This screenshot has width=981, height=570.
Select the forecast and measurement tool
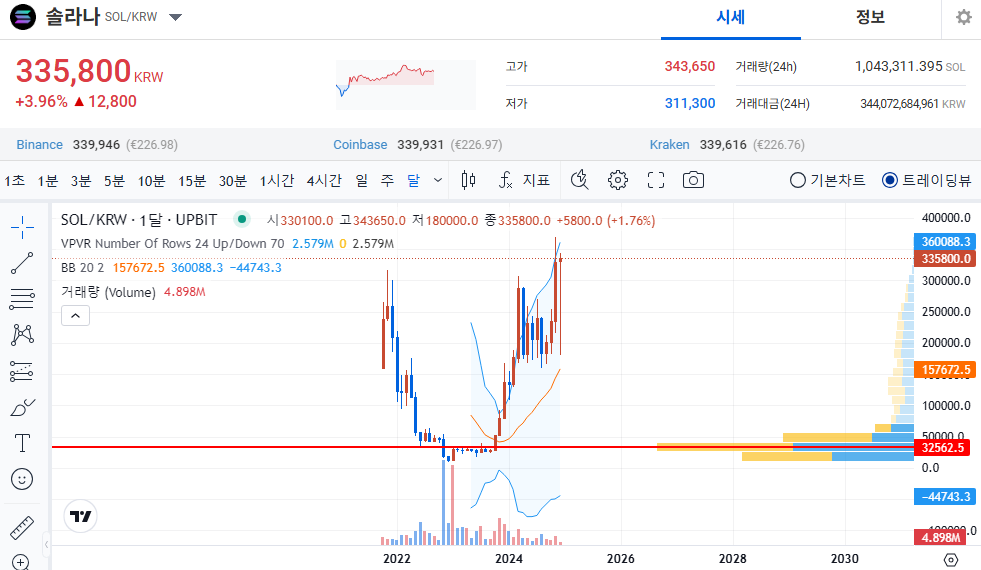(22, 371)
